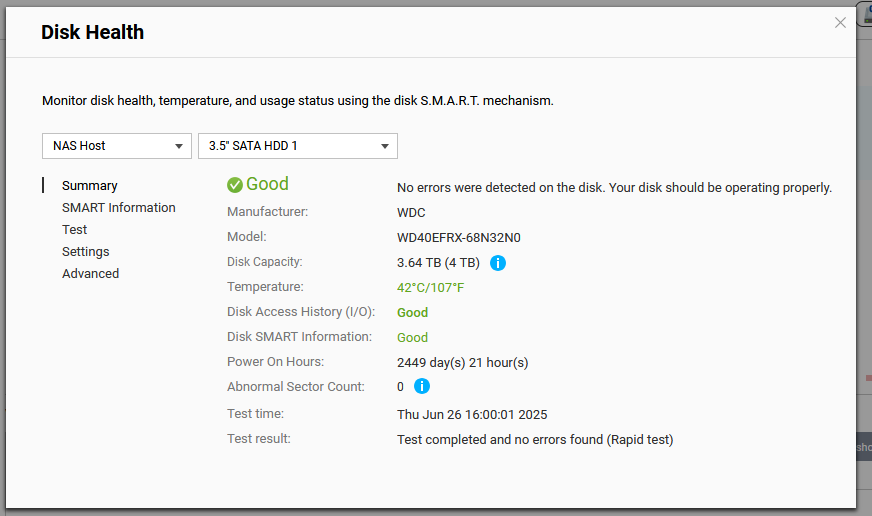Open the Advanced section

(91, 274)
